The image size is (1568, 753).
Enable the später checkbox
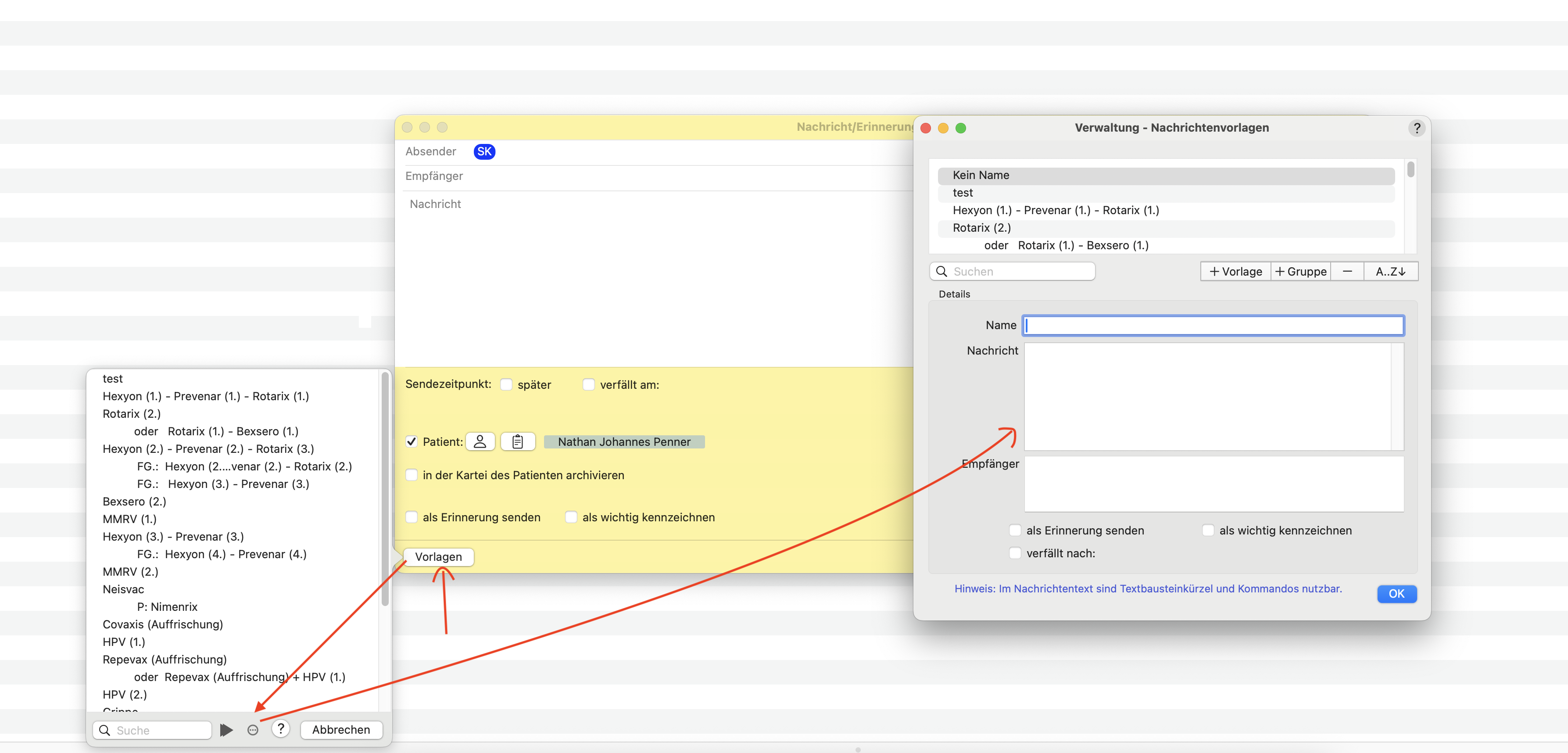506,385
